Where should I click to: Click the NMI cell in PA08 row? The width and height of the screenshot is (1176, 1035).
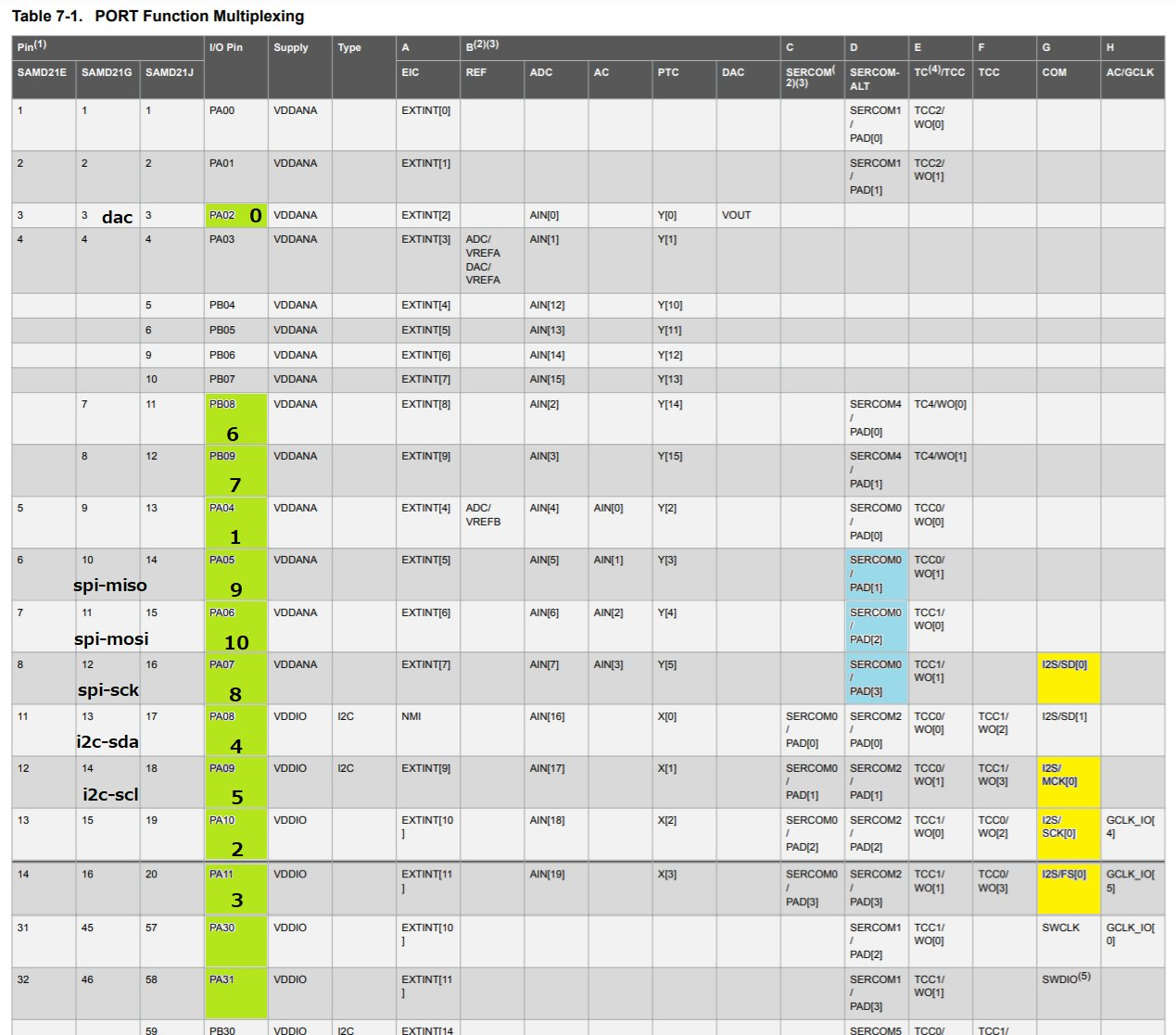[427, 730]
